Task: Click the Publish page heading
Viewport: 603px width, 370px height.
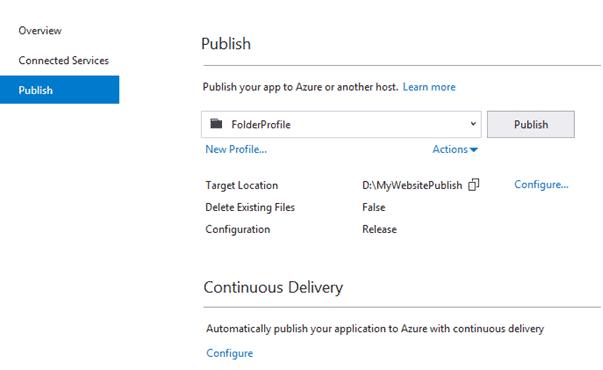Action: click(226, 43)
